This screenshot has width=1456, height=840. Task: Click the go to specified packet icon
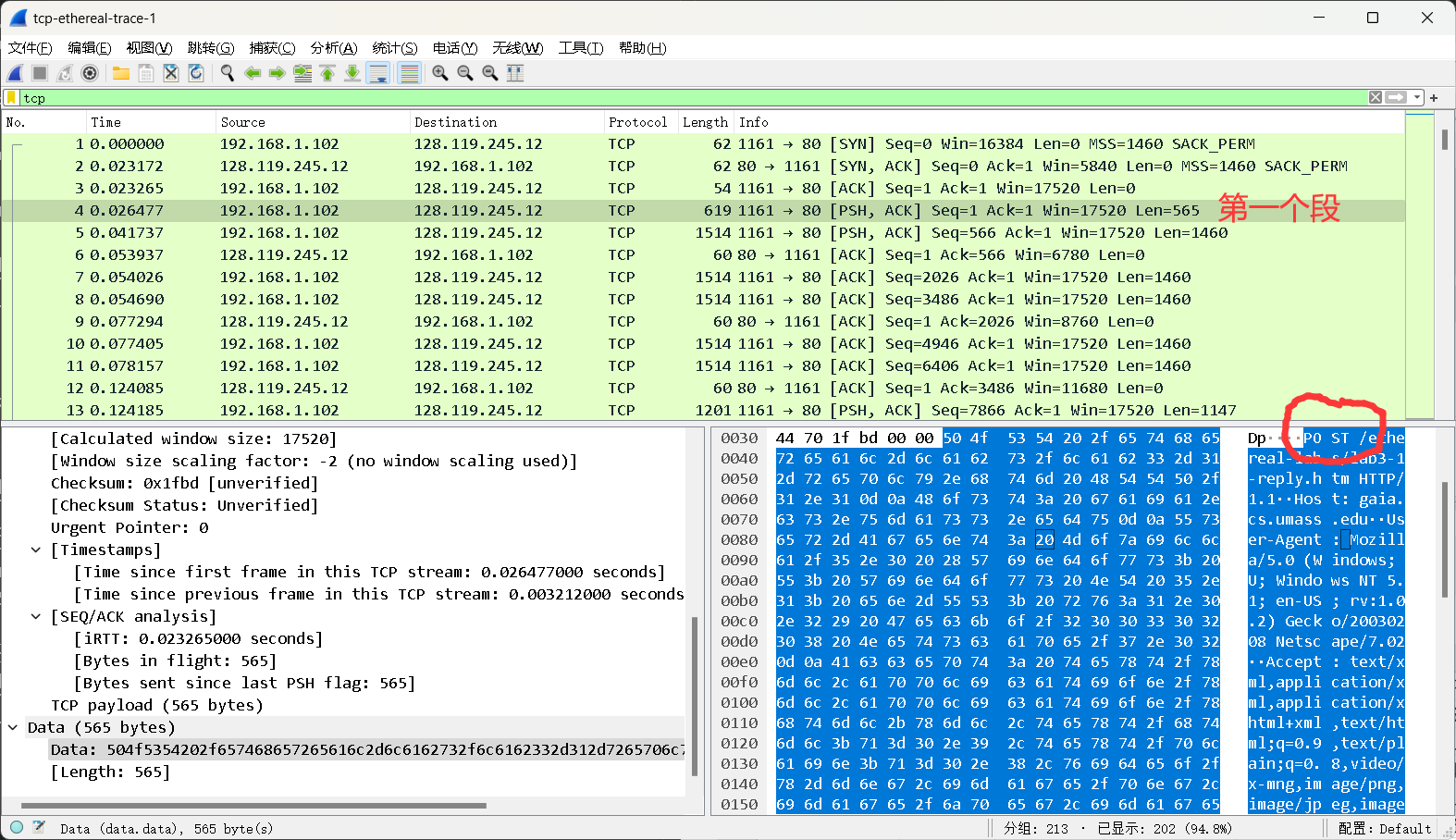302,73
